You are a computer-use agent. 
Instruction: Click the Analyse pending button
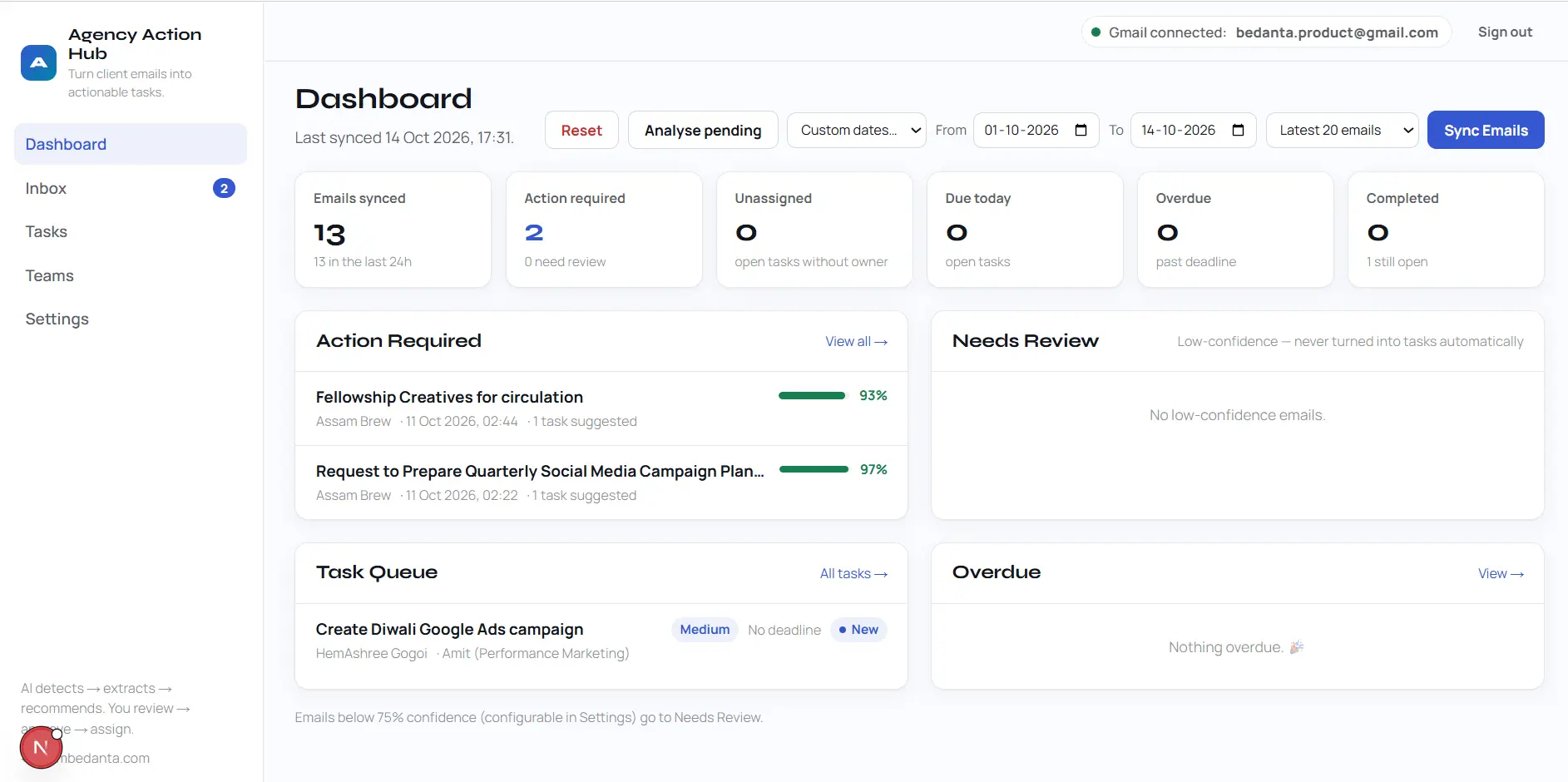703,130
